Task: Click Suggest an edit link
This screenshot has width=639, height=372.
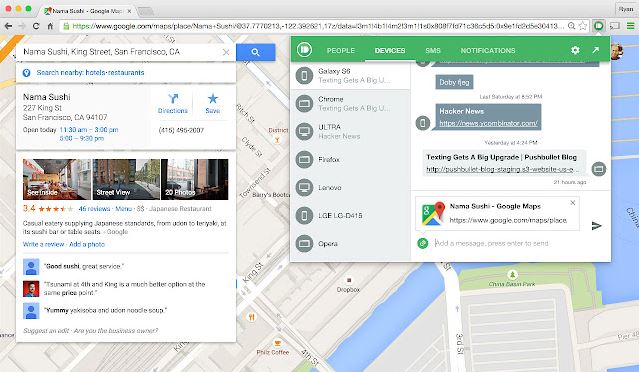Action: (x=46, y=330)
